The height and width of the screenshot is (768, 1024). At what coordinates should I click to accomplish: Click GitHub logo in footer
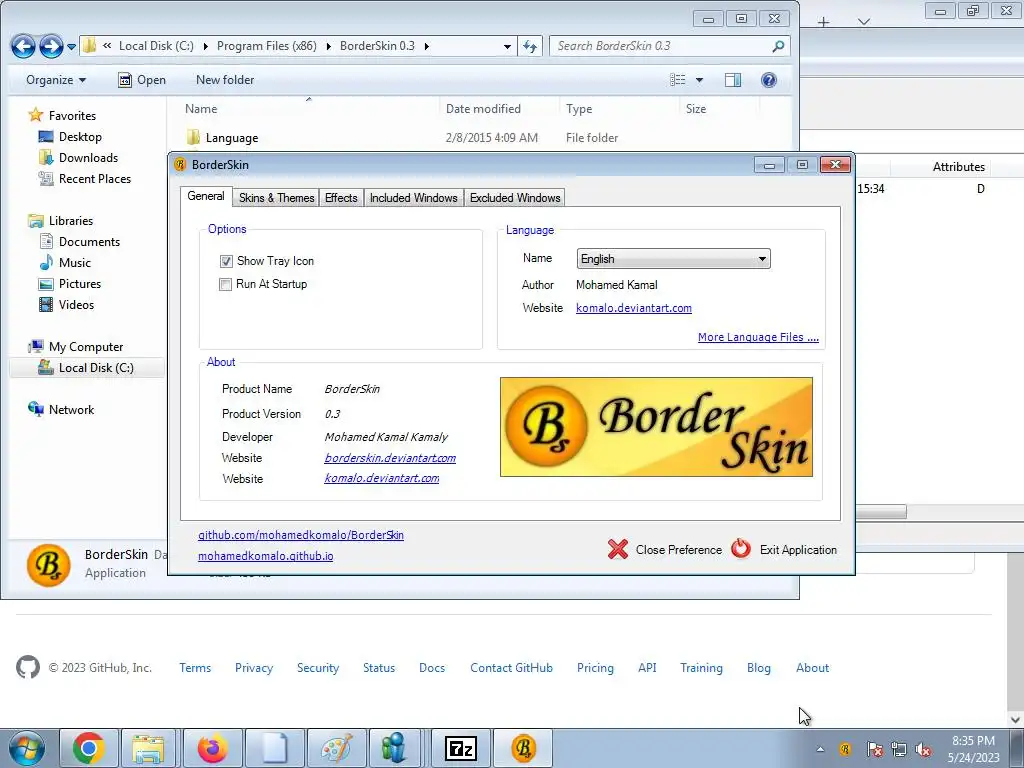pos(27,667)
